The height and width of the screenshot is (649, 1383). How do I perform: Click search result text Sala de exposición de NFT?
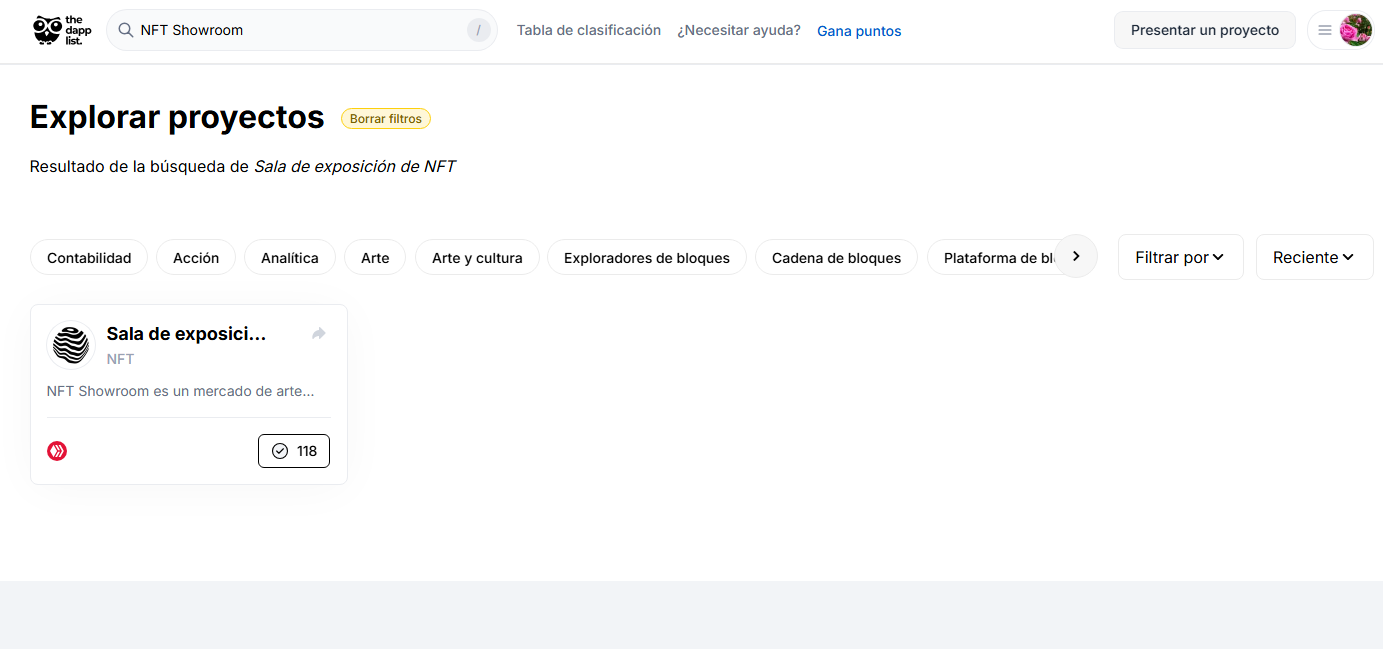(x=355, y=166)
